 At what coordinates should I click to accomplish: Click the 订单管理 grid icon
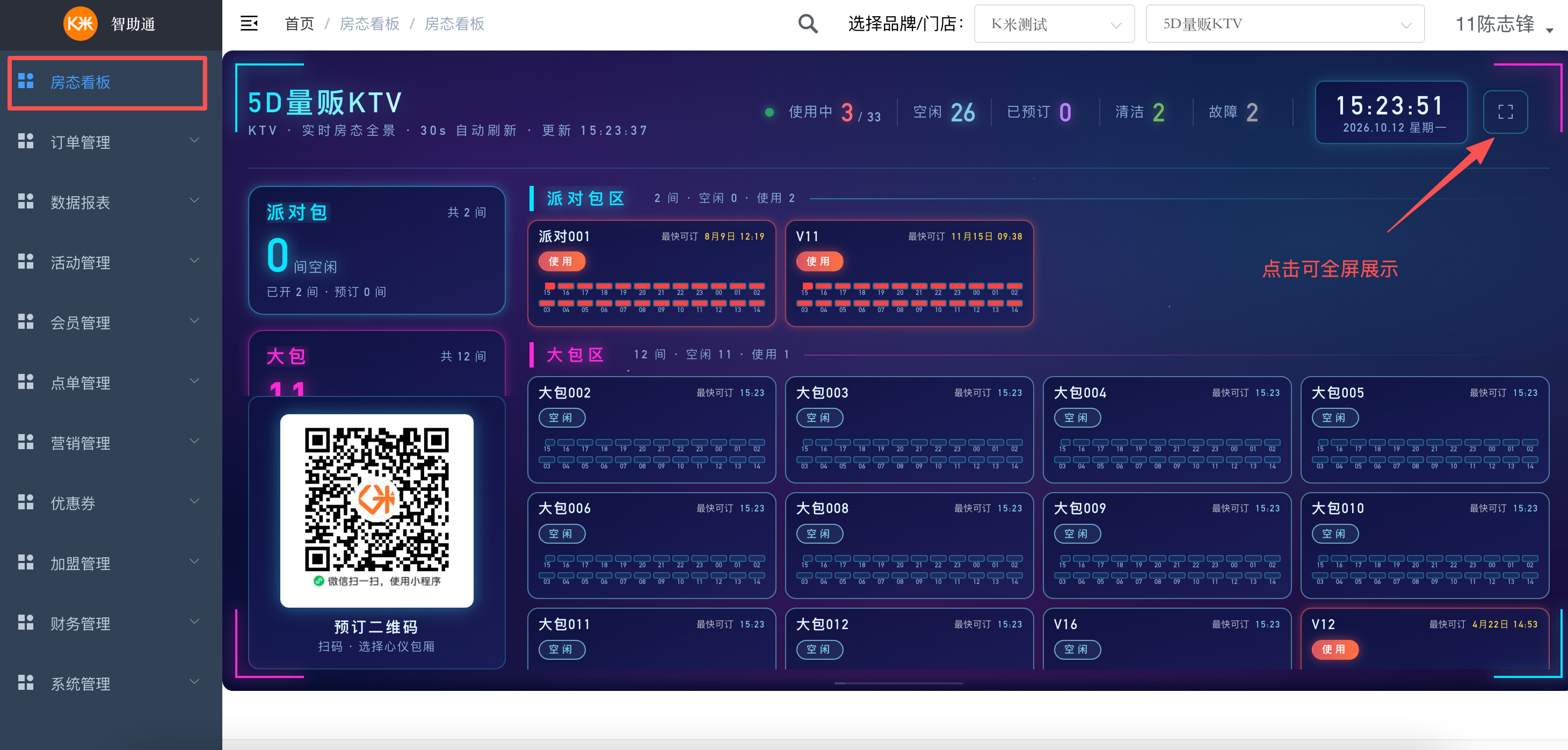[26, 141]
